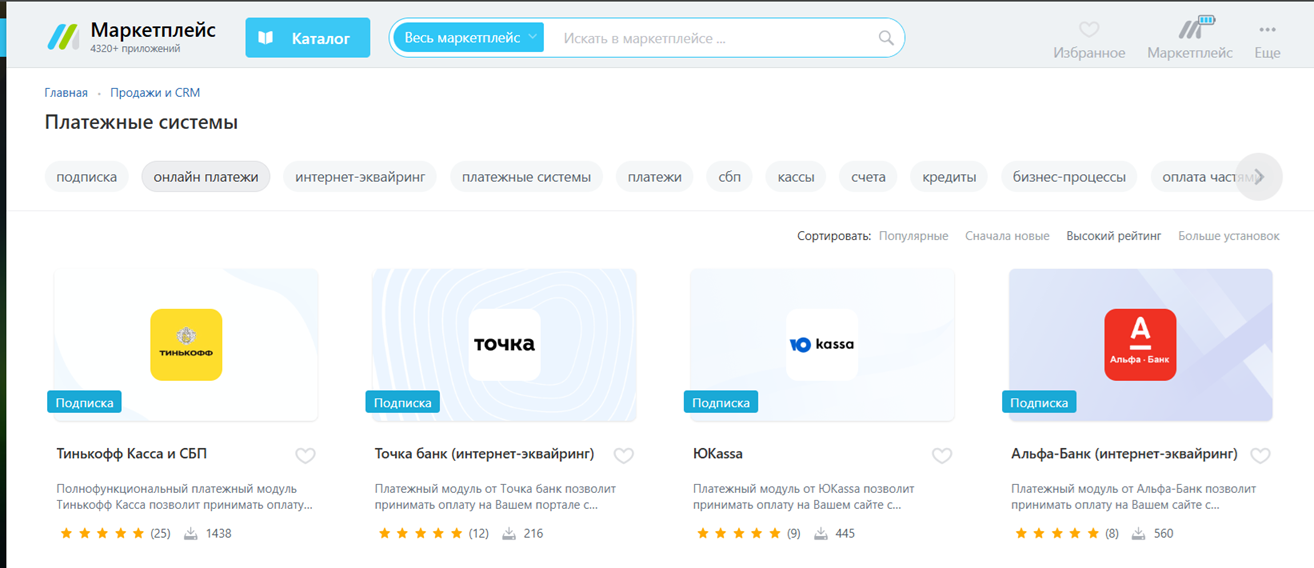The height and width of the screenshot is (568, 1314).
Task: Click the Альфа-Банк red logo icon
Action: (1140, 344)
